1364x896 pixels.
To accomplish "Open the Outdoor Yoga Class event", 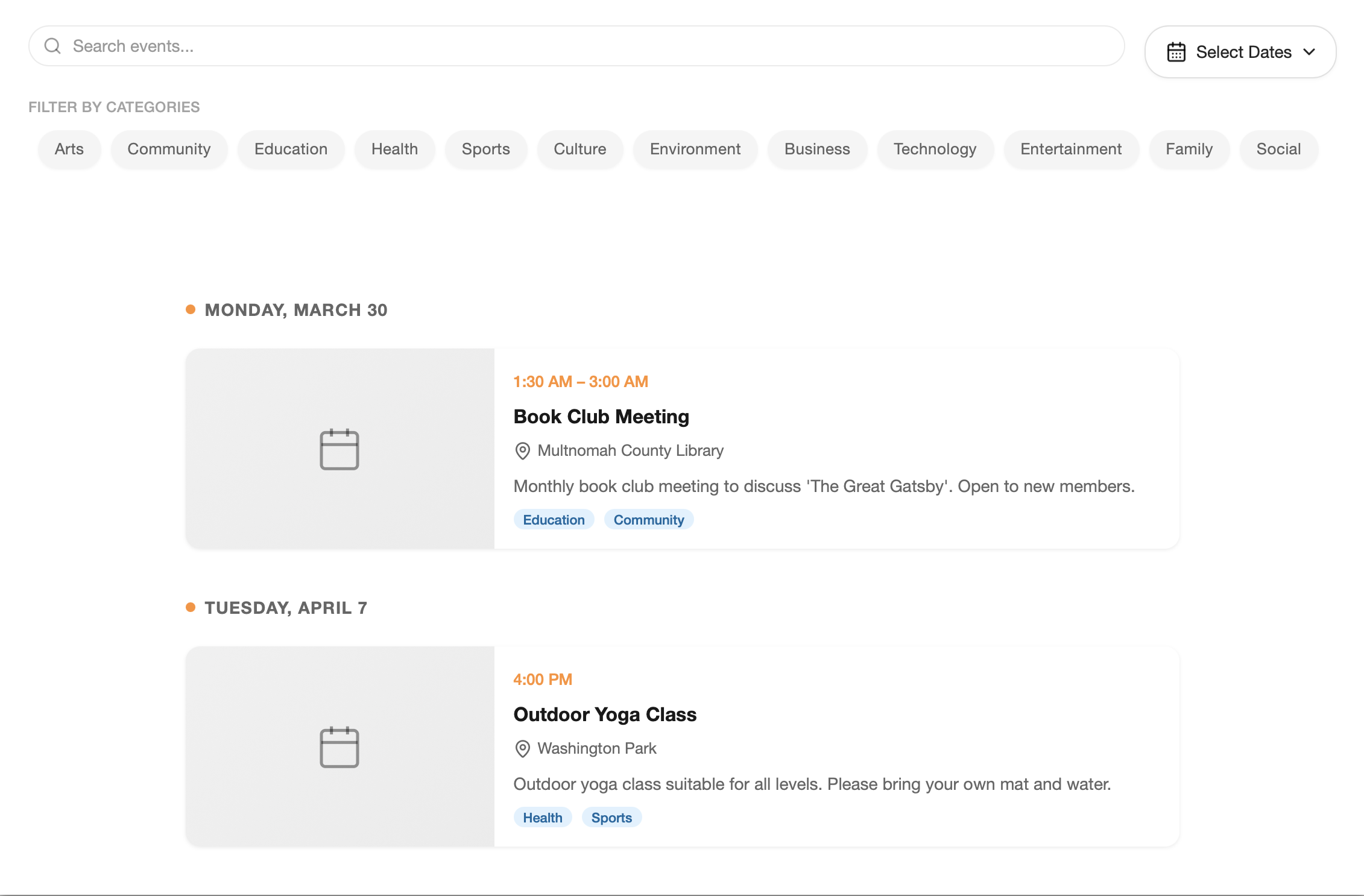I will pos(604,715).
